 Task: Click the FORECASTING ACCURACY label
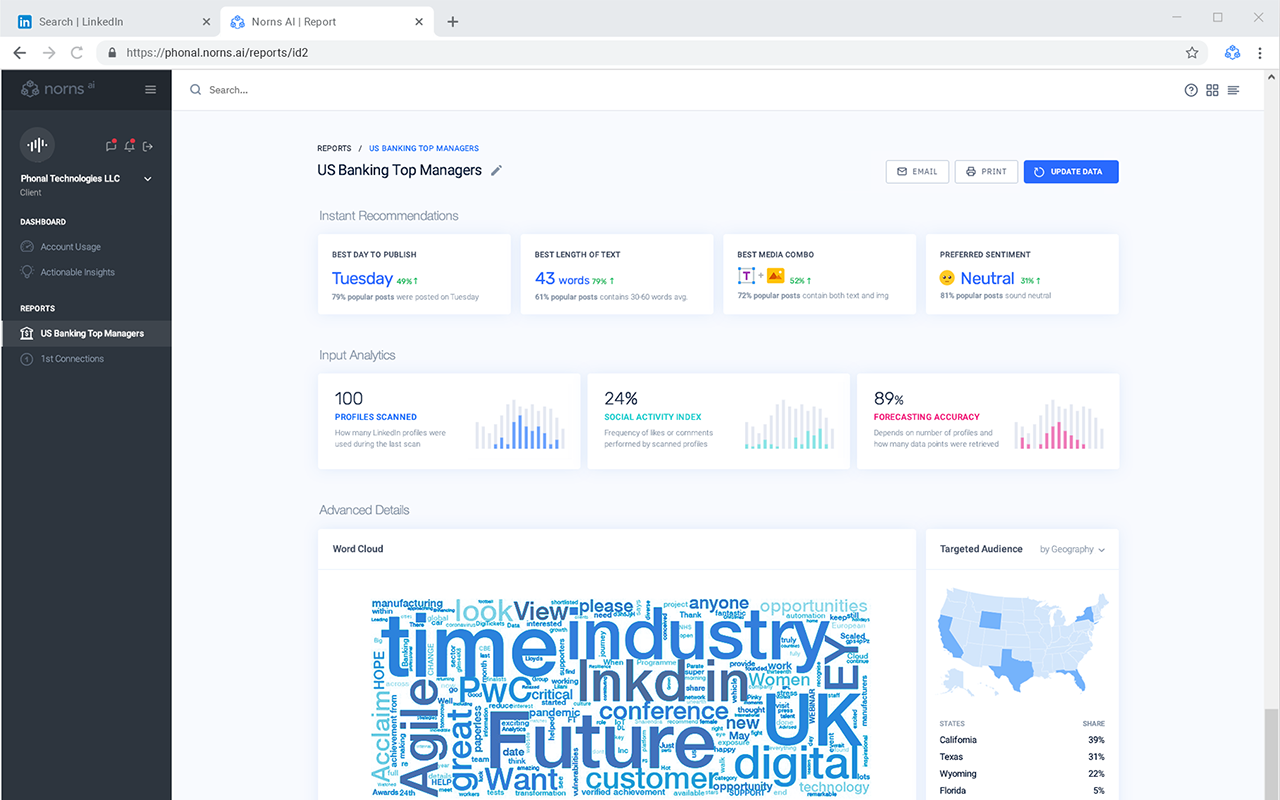coord(927,417)
